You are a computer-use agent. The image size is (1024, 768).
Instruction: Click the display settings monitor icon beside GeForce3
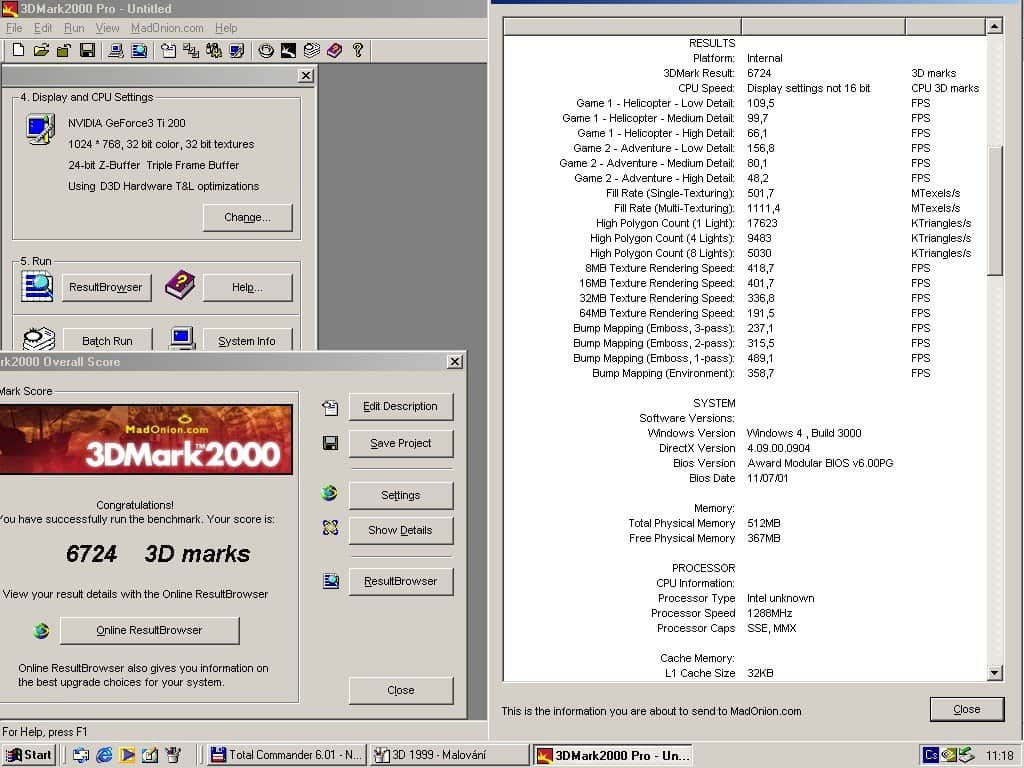(x=40, y=129)
